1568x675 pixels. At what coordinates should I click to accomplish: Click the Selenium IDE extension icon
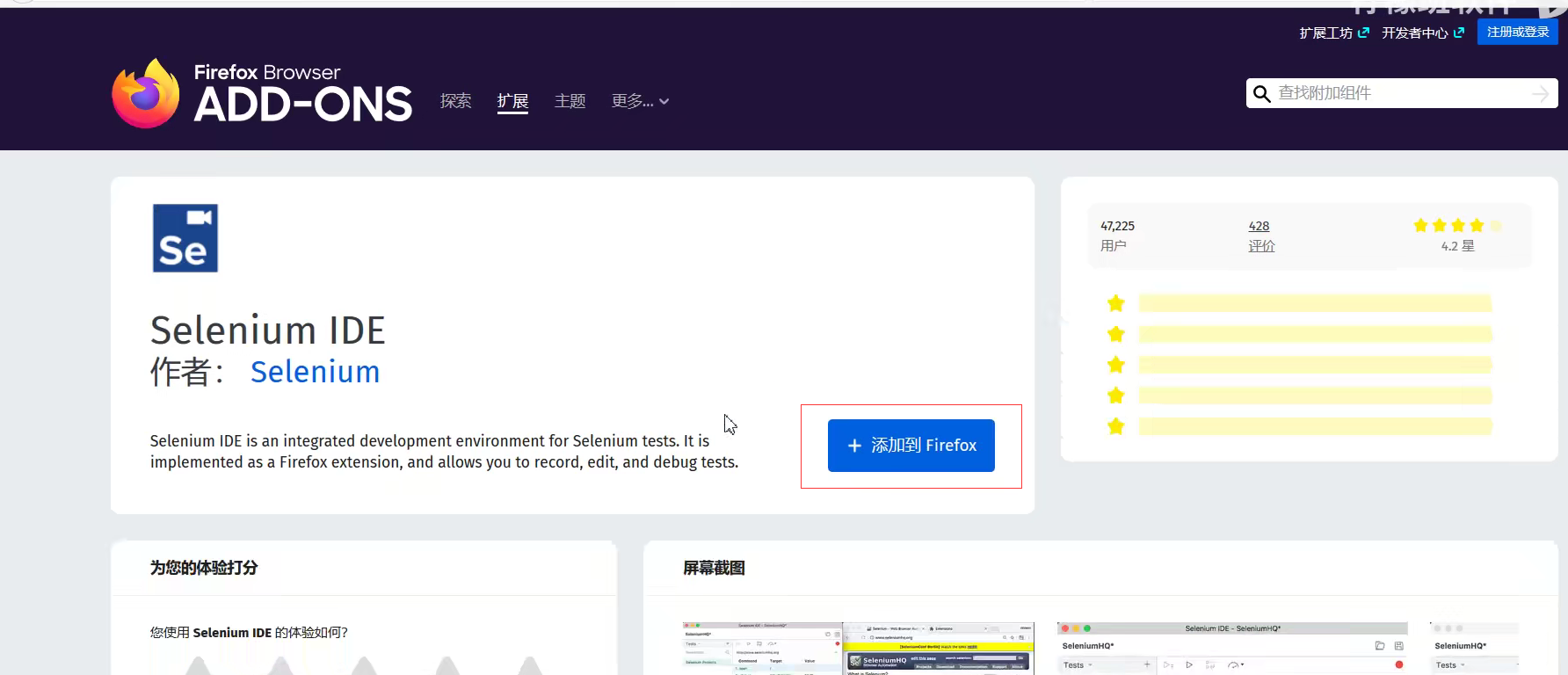[x=185, y=238]
